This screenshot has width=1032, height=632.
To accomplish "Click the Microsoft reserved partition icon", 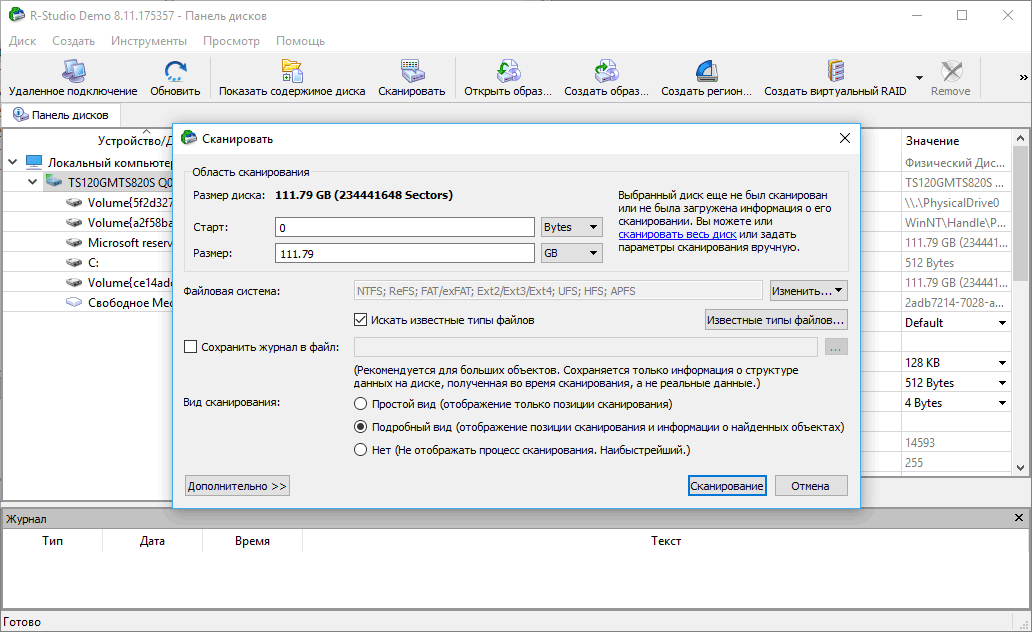I will click(x=74, y=242).
